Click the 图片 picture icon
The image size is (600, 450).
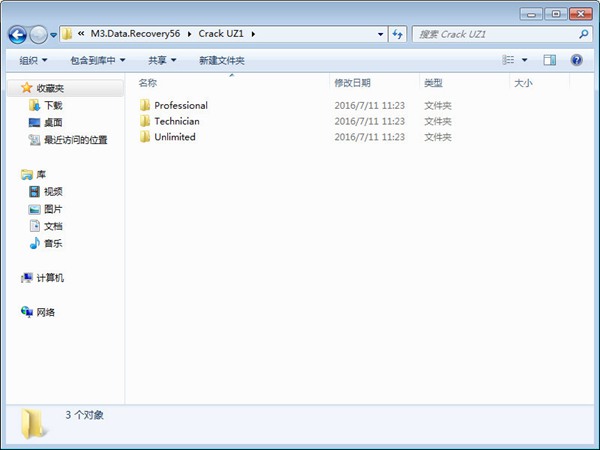[x=34, y=209]
